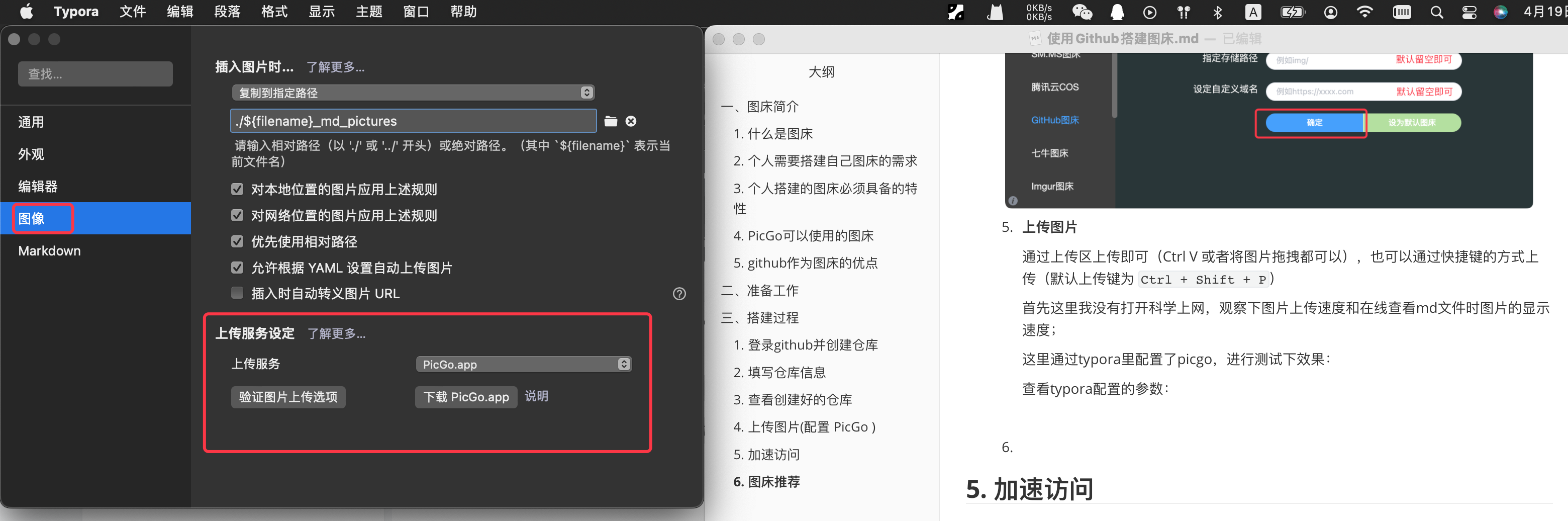Browse for image folder with folder icon
The width and height of the screenshot is (1568, 521).
(x=611, y=121)
